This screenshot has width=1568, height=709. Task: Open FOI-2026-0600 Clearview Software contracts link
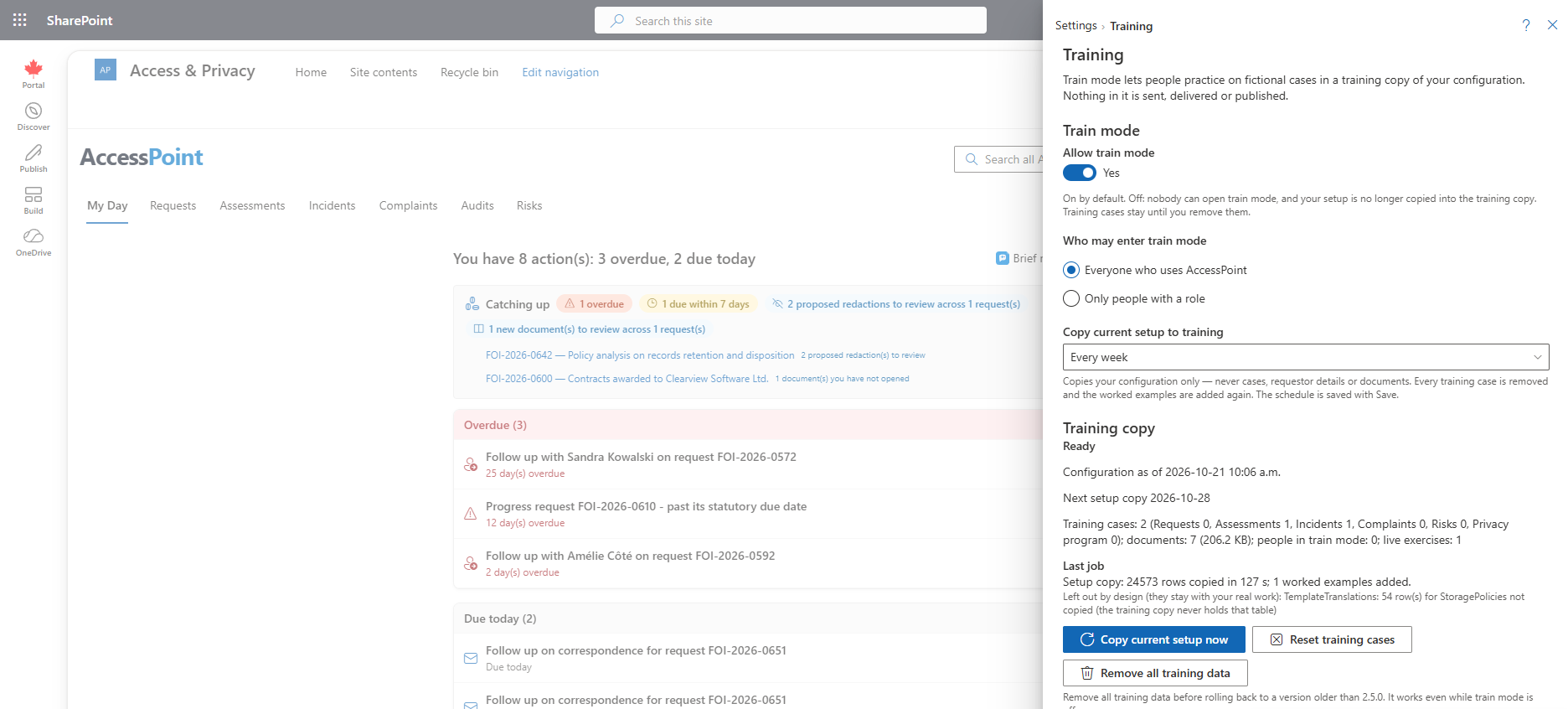pos(627,379)
